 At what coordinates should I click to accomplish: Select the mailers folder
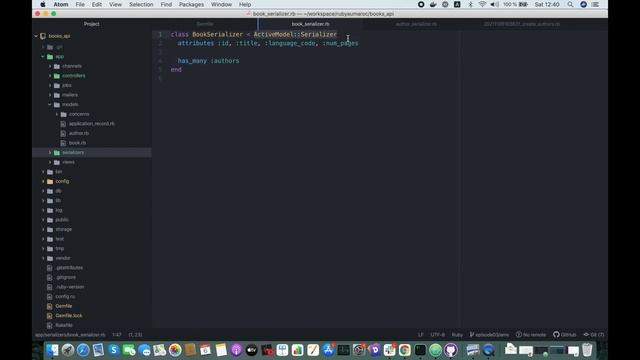70,95
